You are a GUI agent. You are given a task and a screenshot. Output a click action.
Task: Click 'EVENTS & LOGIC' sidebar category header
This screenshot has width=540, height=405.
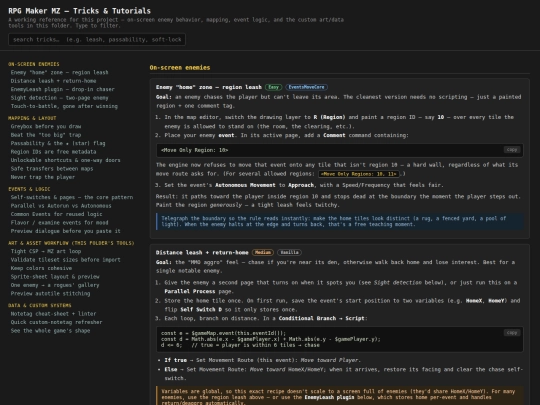click(29, 189)
